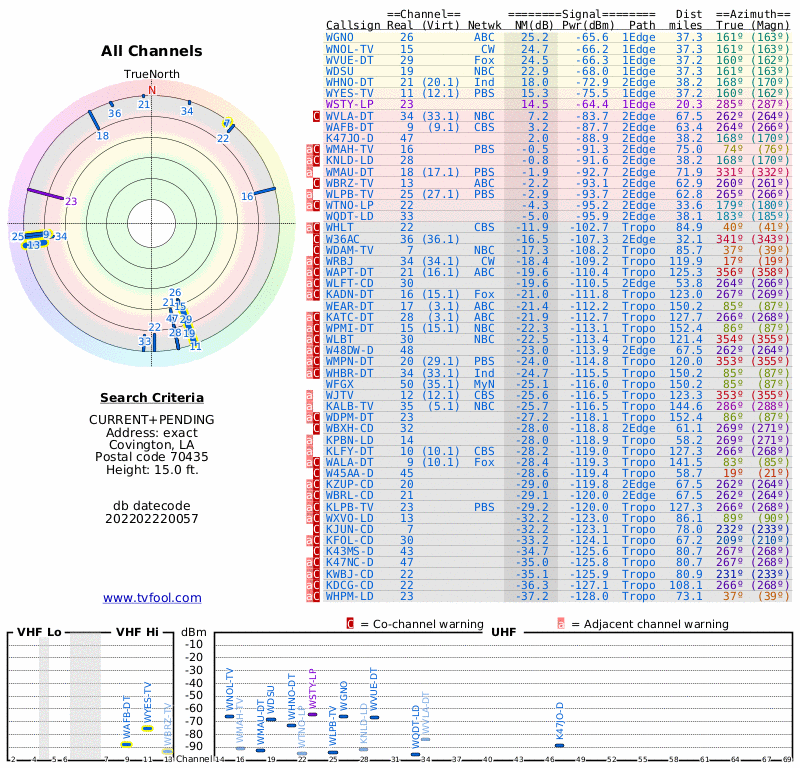Click the warning icon beside KPBN-LD
Image resolution: width=800 pixels, height=768 pixels.
[309, 440]
